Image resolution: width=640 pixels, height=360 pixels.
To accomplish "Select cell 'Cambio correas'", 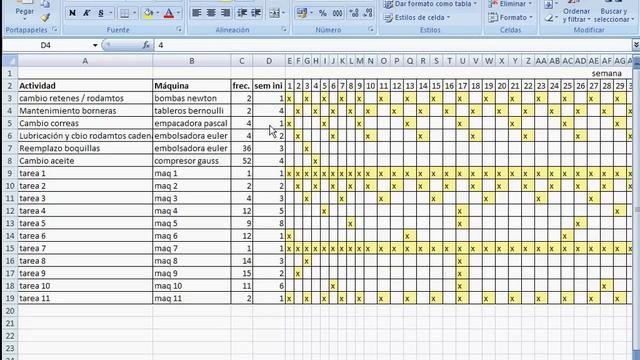I will click(x=85, y=123).
